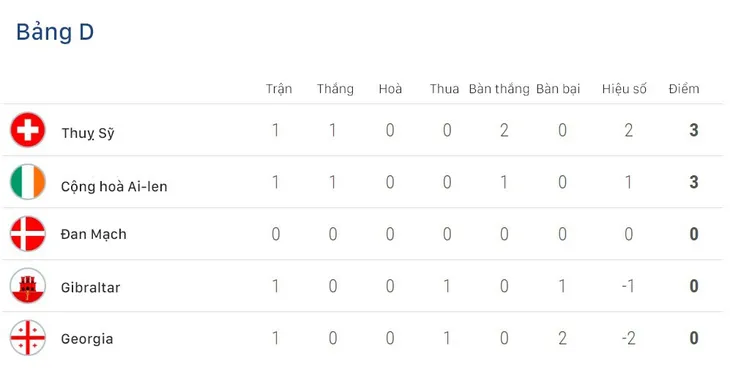Select the Đan Mạch team name
Viewport: 730px width, 368px height.
[x=94, y=234]
